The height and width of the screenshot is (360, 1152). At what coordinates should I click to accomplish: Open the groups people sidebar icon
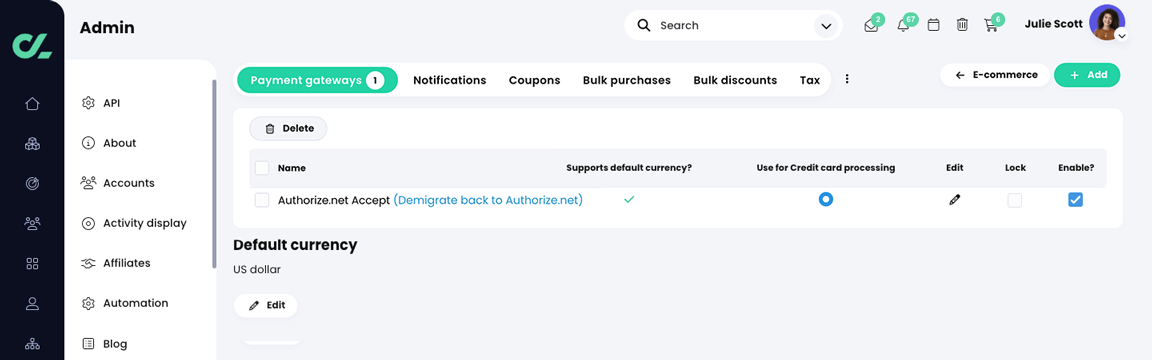click(x=32, y=223)
